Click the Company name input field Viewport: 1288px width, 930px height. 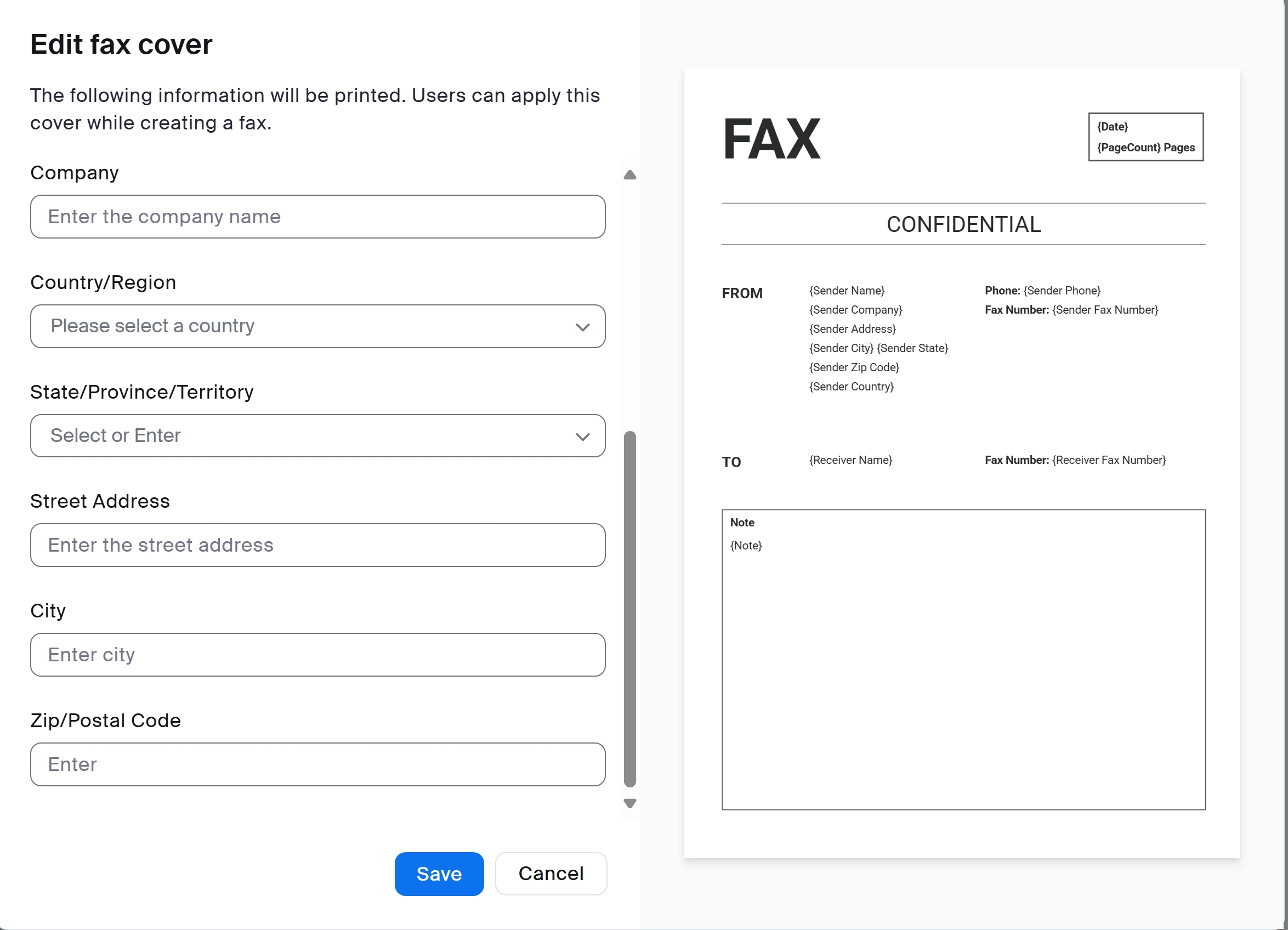click(x=317, y=217)
